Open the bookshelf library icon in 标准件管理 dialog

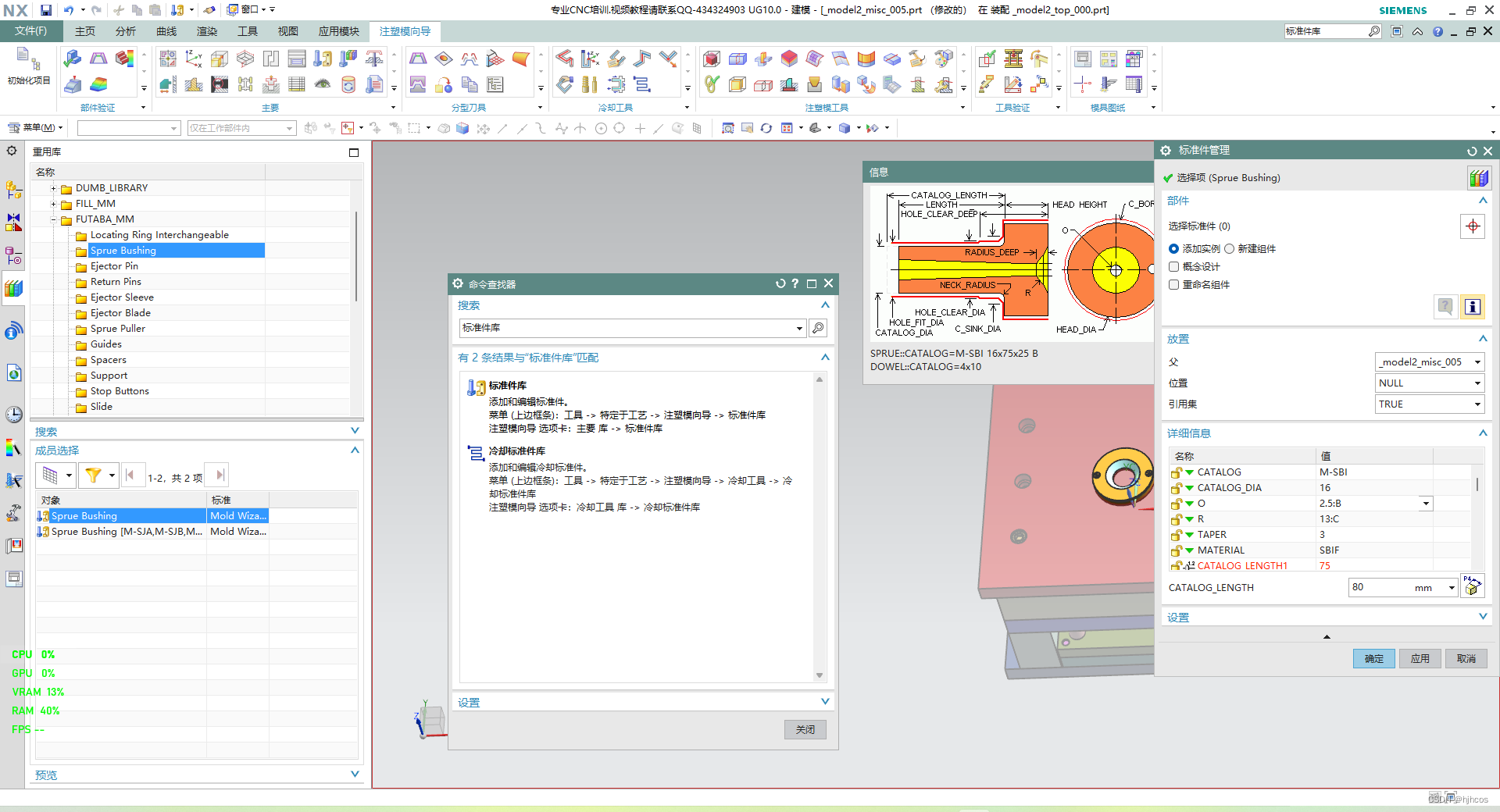(x=1479, y=178)
